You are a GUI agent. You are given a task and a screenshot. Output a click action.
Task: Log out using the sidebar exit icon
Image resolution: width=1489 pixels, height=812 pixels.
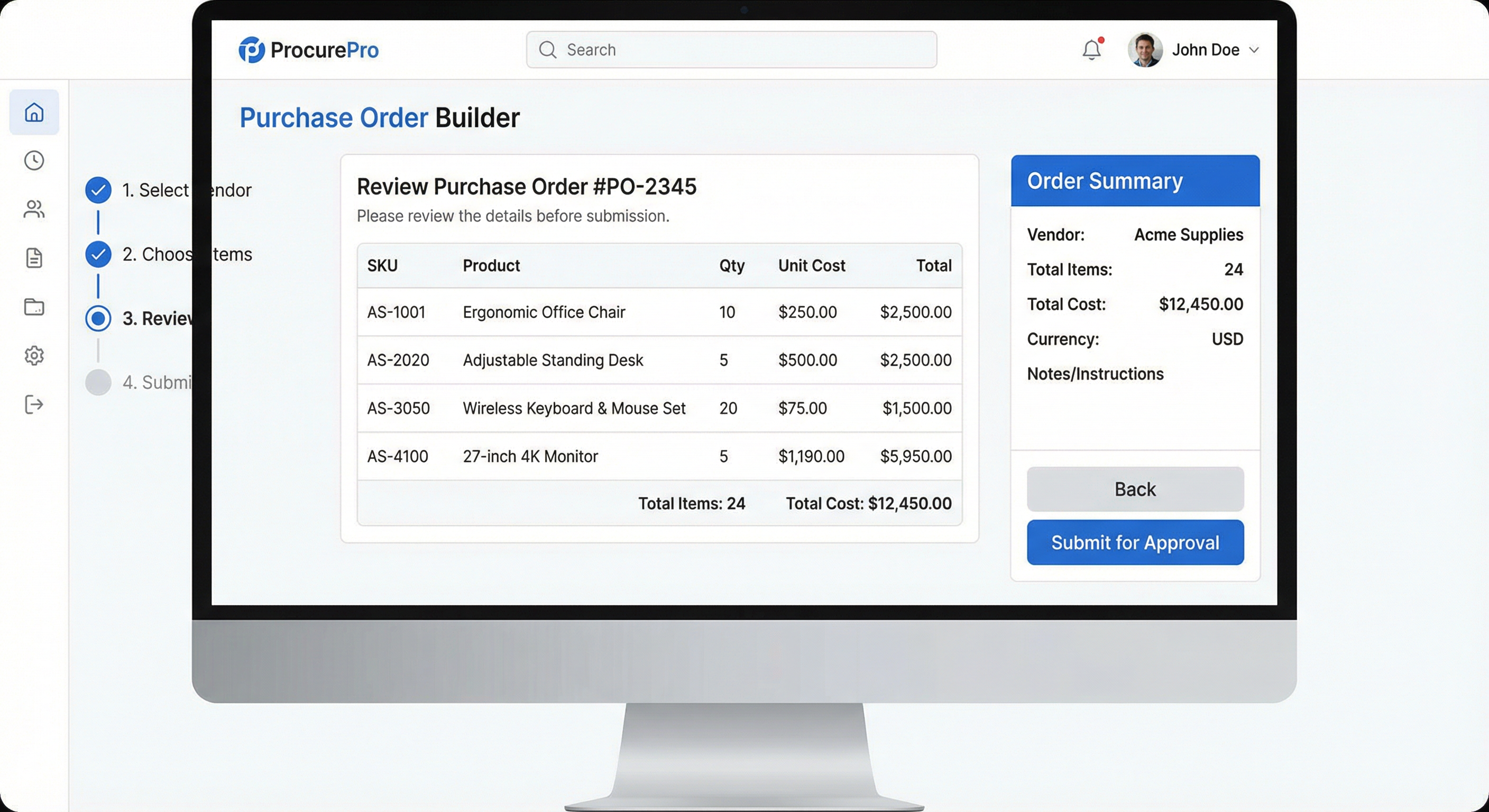34,404
